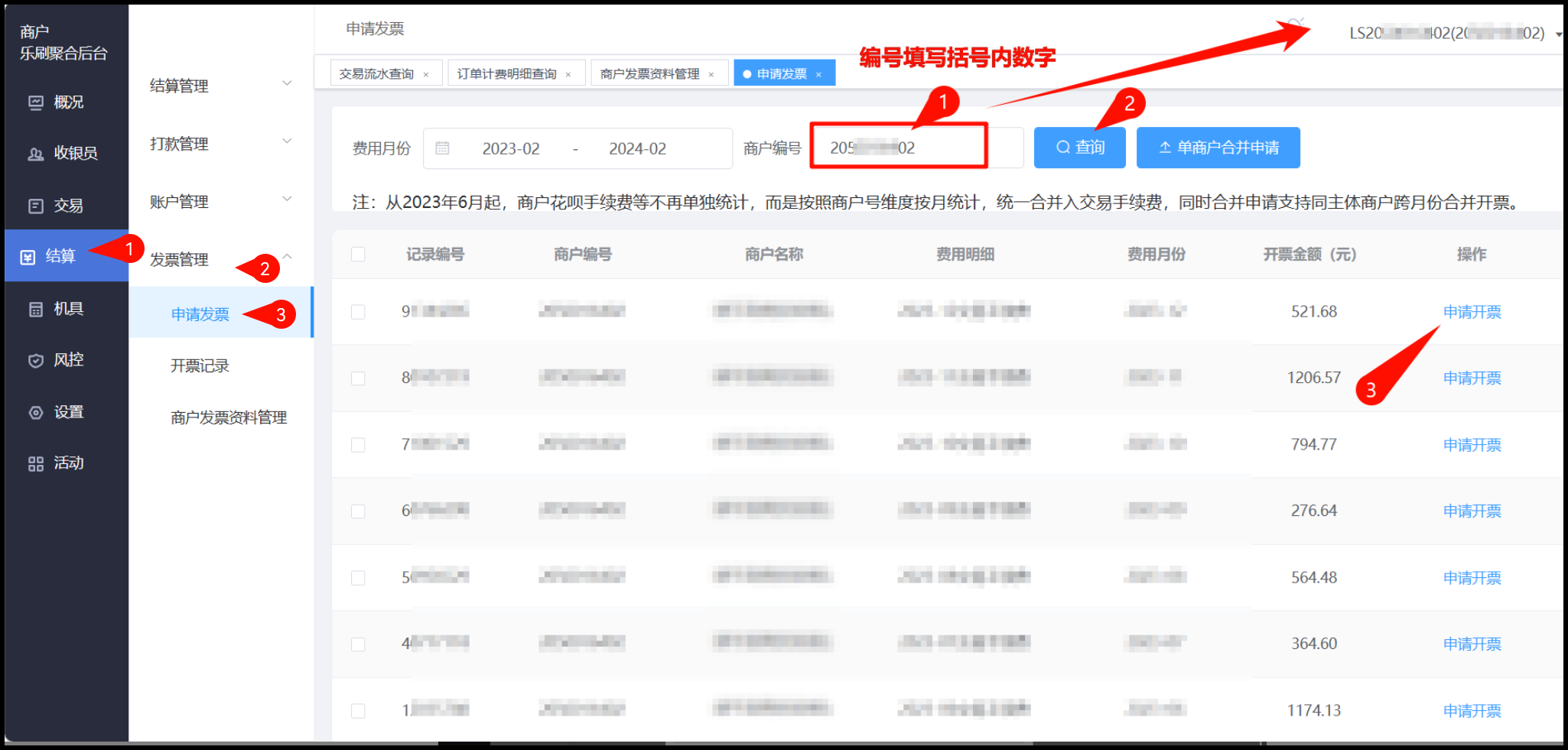Select checkbox for the 1206.57 row

click(x=358, y=378)
